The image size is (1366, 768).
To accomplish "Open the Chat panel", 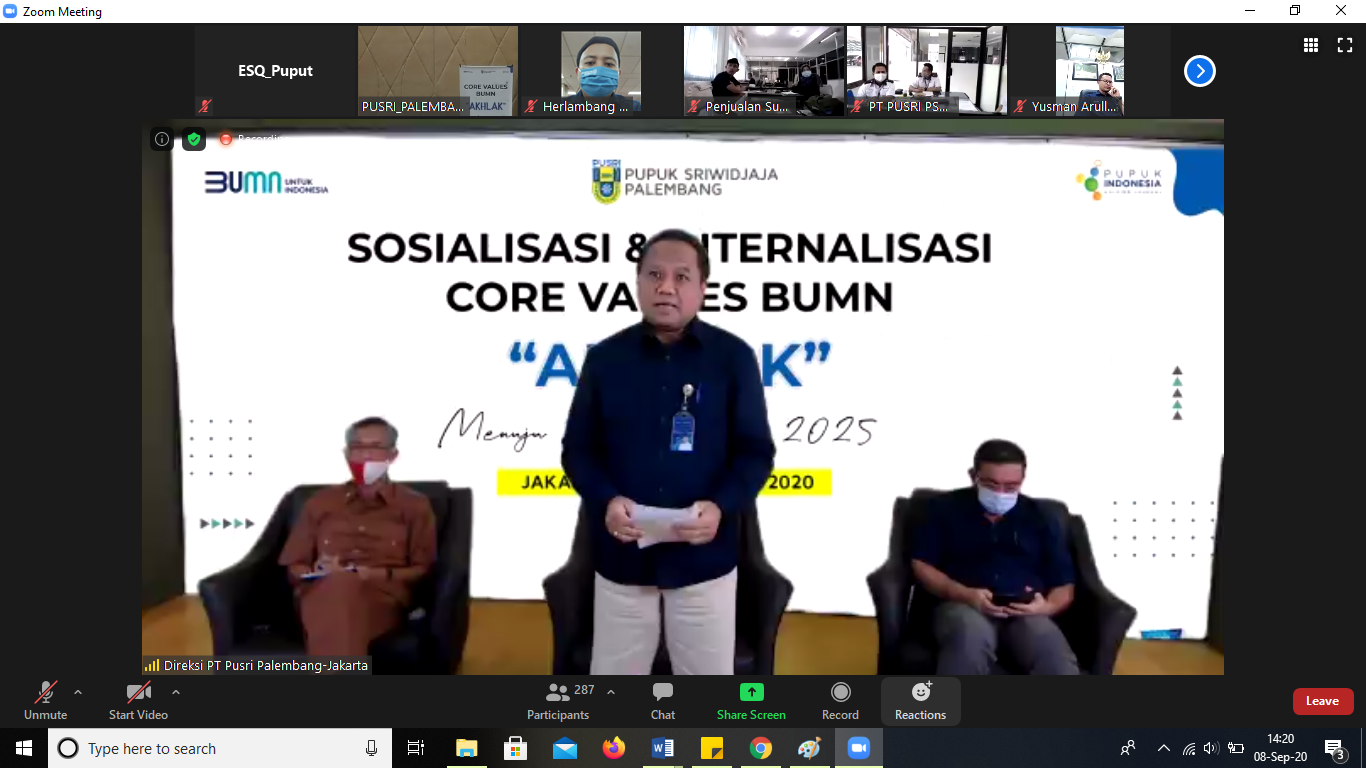I will pos(662,701).
